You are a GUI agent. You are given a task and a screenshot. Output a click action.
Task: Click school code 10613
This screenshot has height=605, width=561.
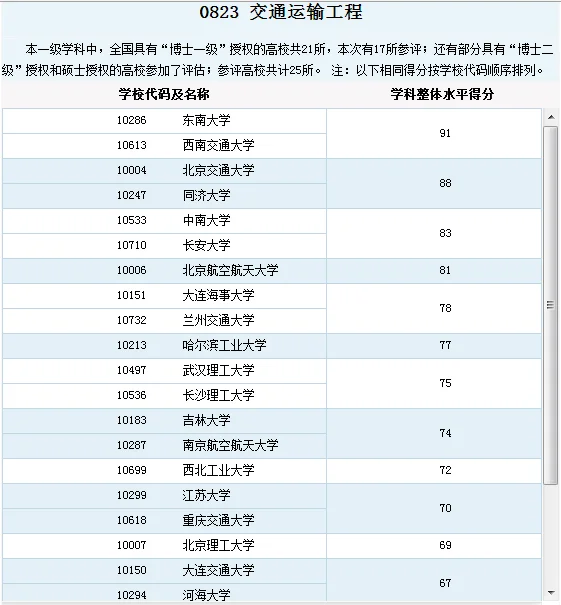click(x=132, y=145)
